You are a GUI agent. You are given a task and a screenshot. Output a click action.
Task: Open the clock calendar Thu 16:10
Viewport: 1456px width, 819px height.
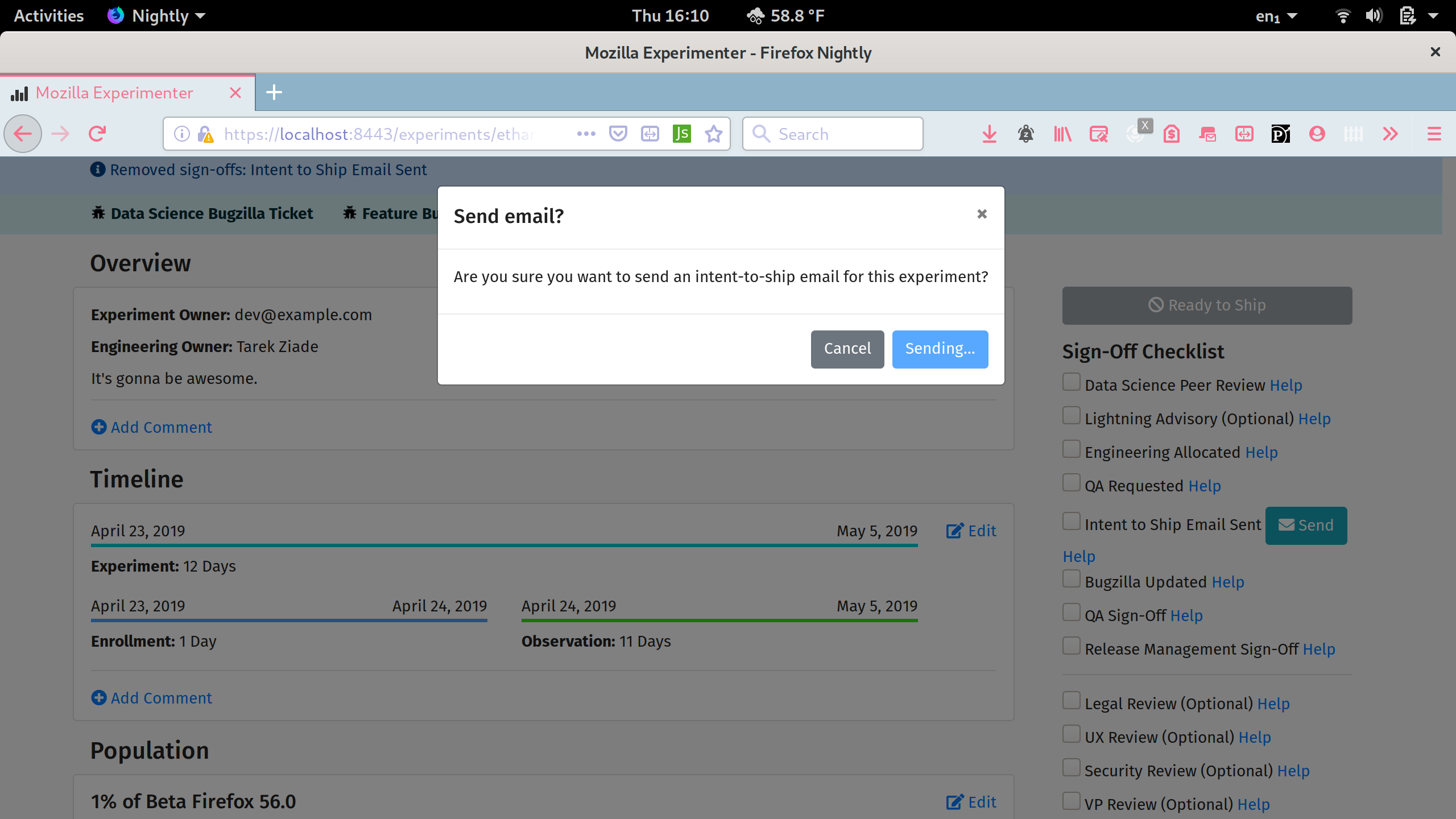click(671, 16)
